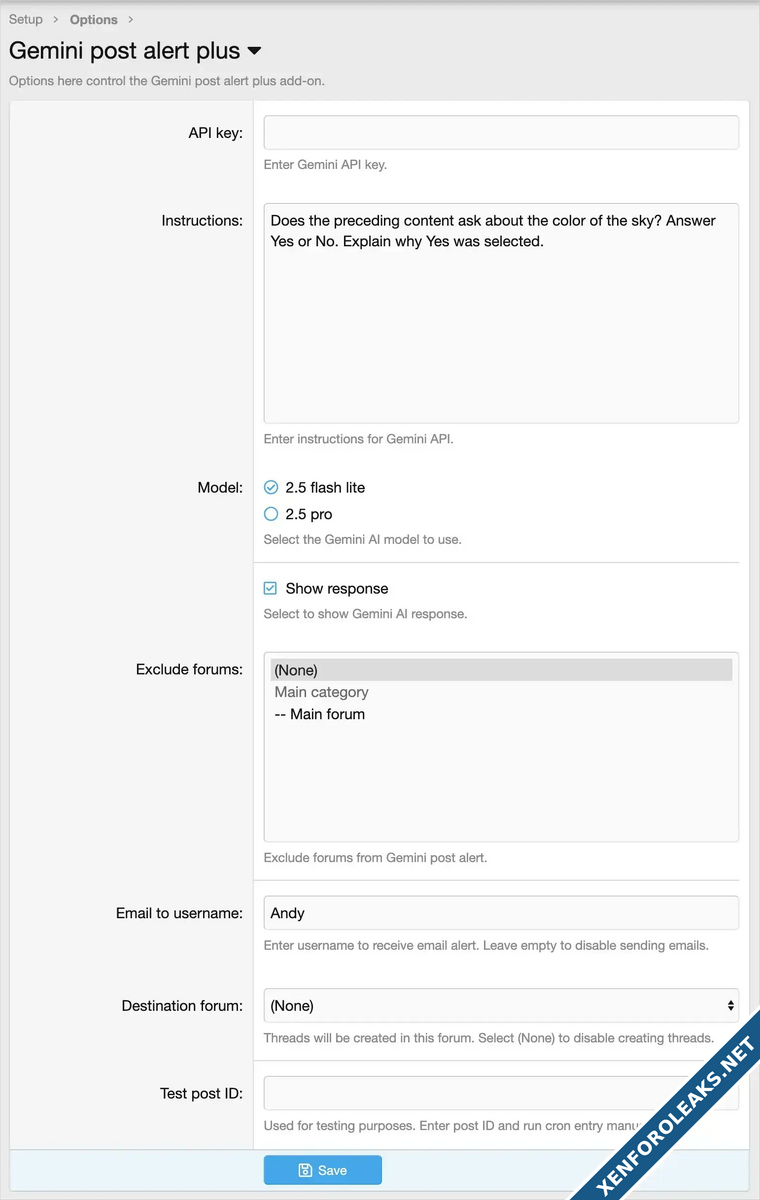Select Main forum in Exclude forums list

tap(320, 714)
